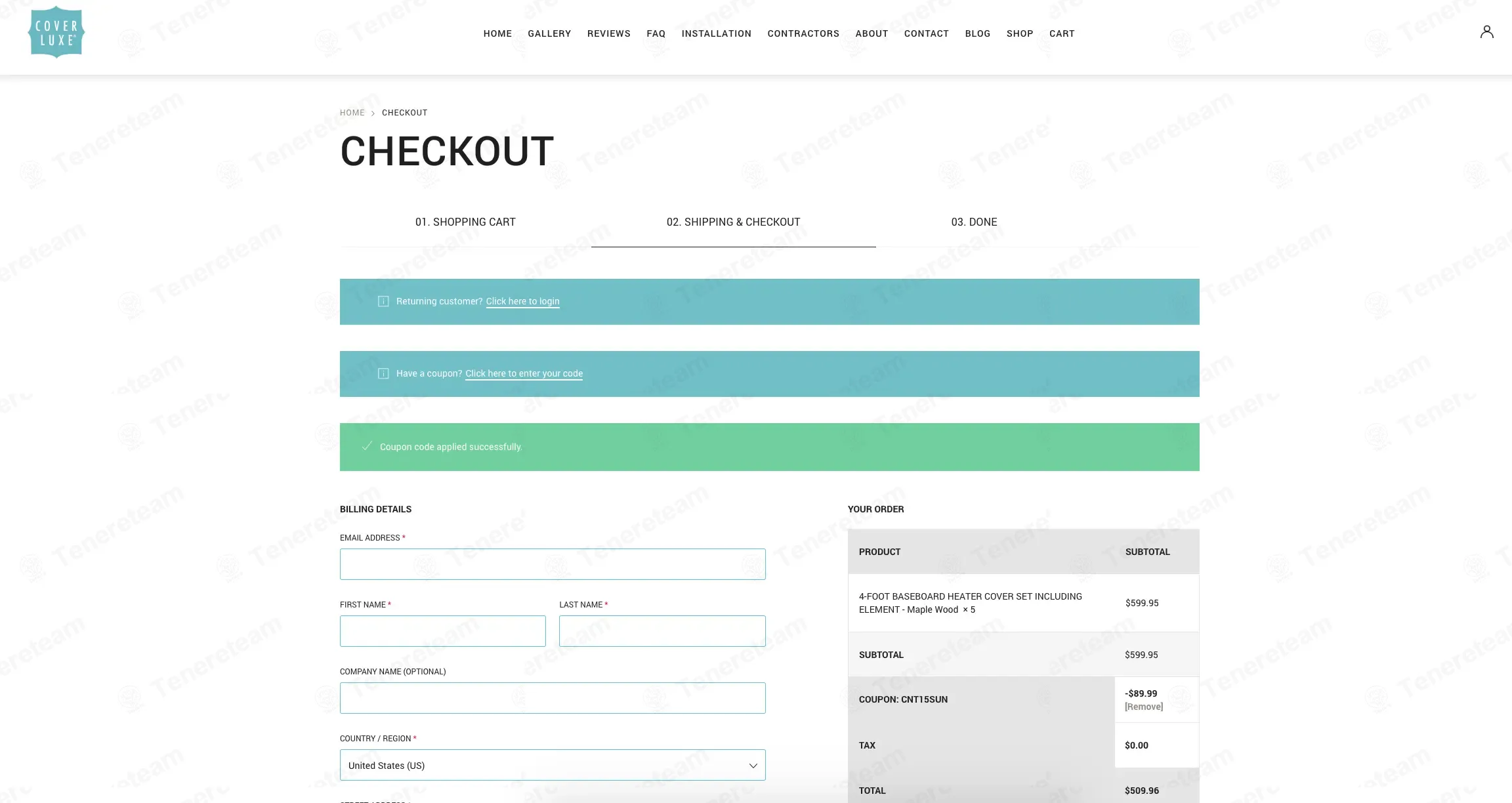Focus the Email Address input field
This screenshot has height=803, width=1512.
click(x=552, y=564)
